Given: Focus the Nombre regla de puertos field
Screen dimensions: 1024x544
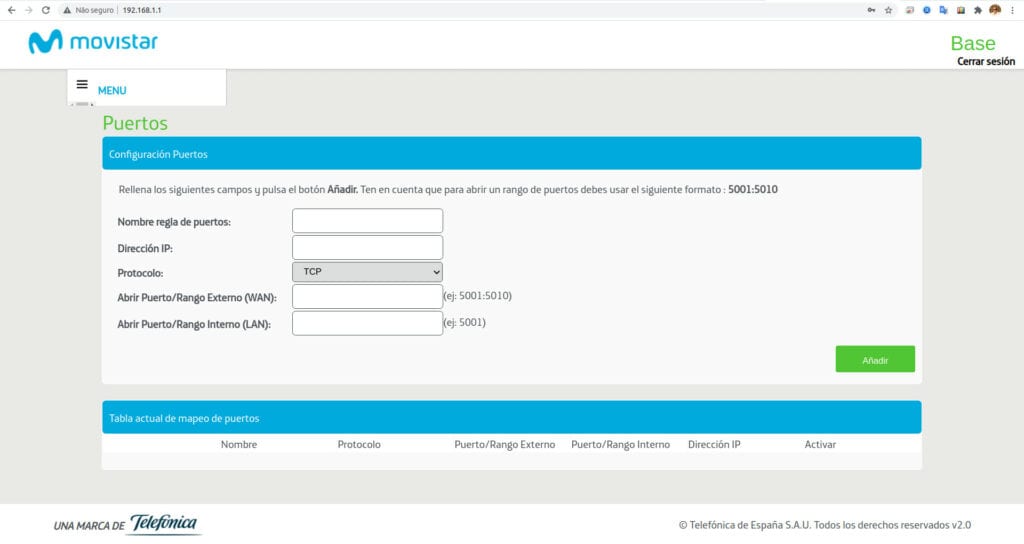Looking at the screenshot, I should [367, 221].
